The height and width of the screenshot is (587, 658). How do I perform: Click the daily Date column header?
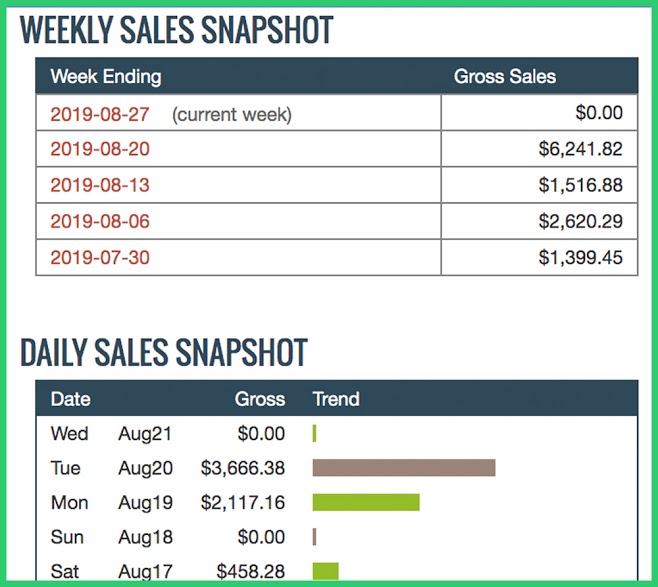coord(70,399)
